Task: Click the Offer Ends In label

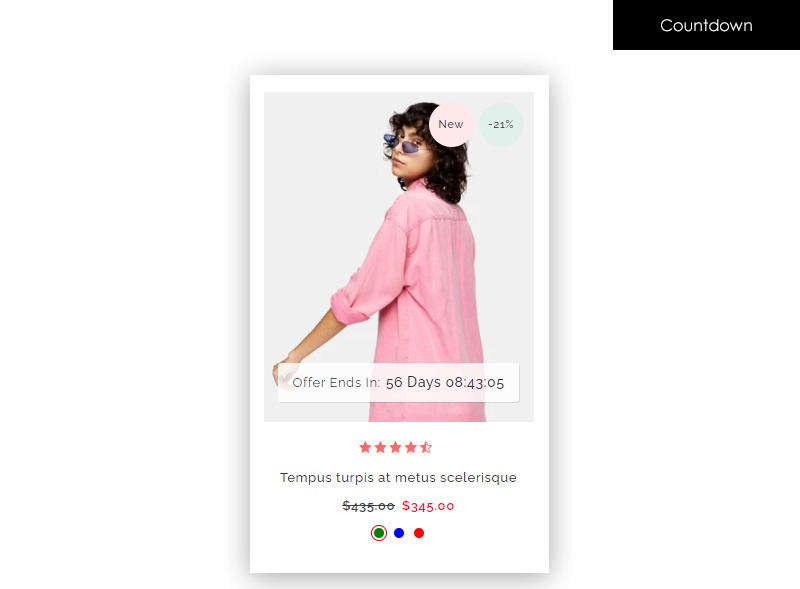Action: [x=336, y=383]
